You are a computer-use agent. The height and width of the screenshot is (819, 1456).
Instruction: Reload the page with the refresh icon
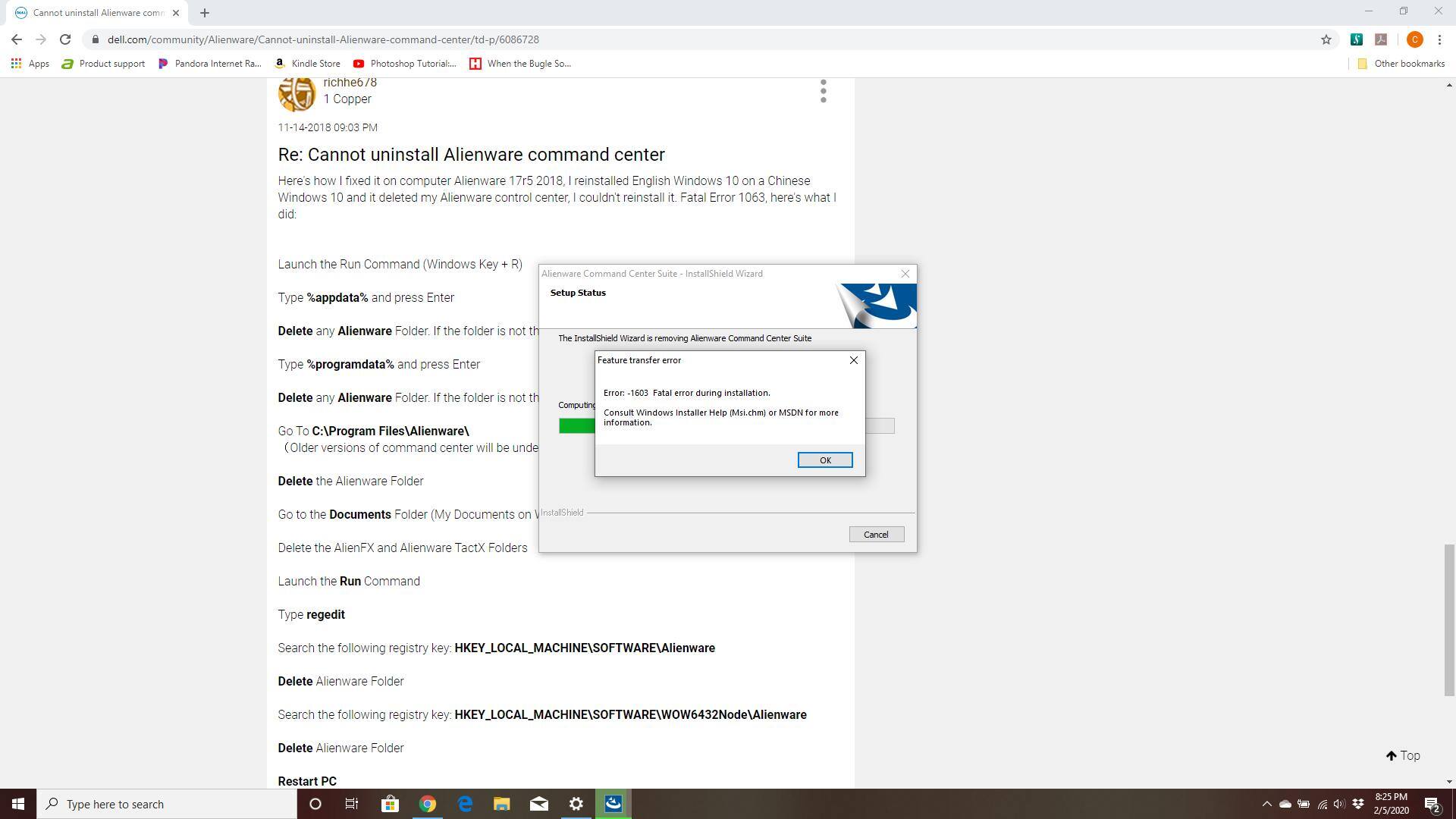65,39
